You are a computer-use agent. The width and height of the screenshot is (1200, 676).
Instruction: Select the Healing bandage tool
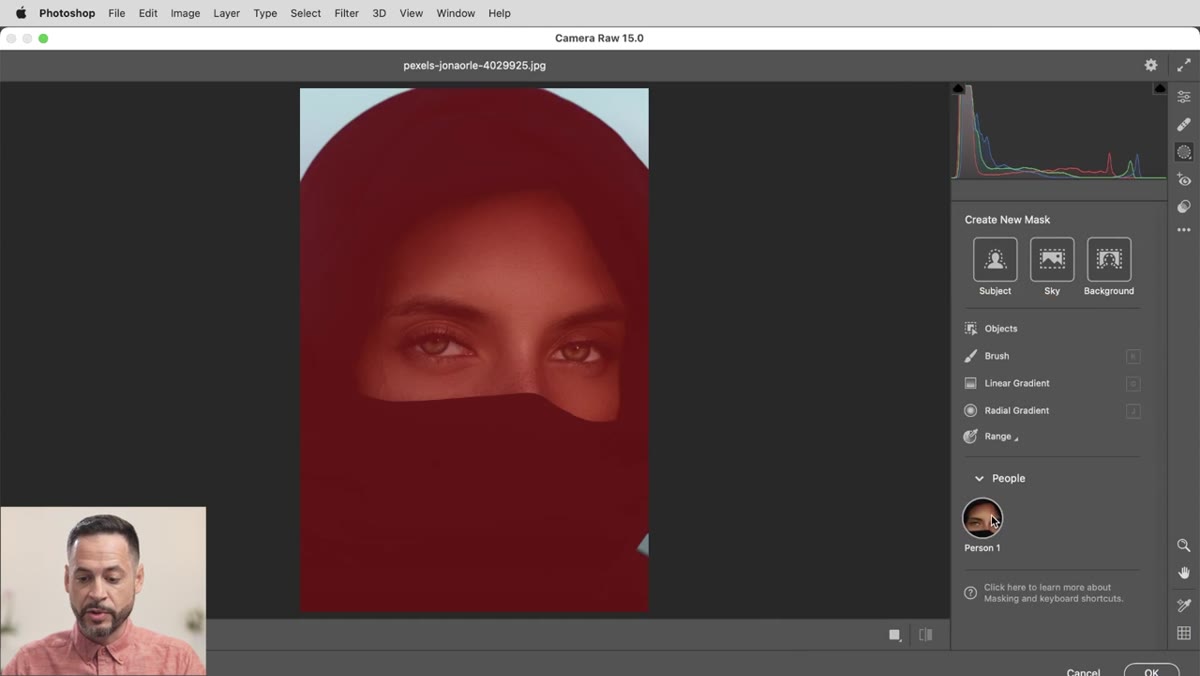coord(1184,125)
